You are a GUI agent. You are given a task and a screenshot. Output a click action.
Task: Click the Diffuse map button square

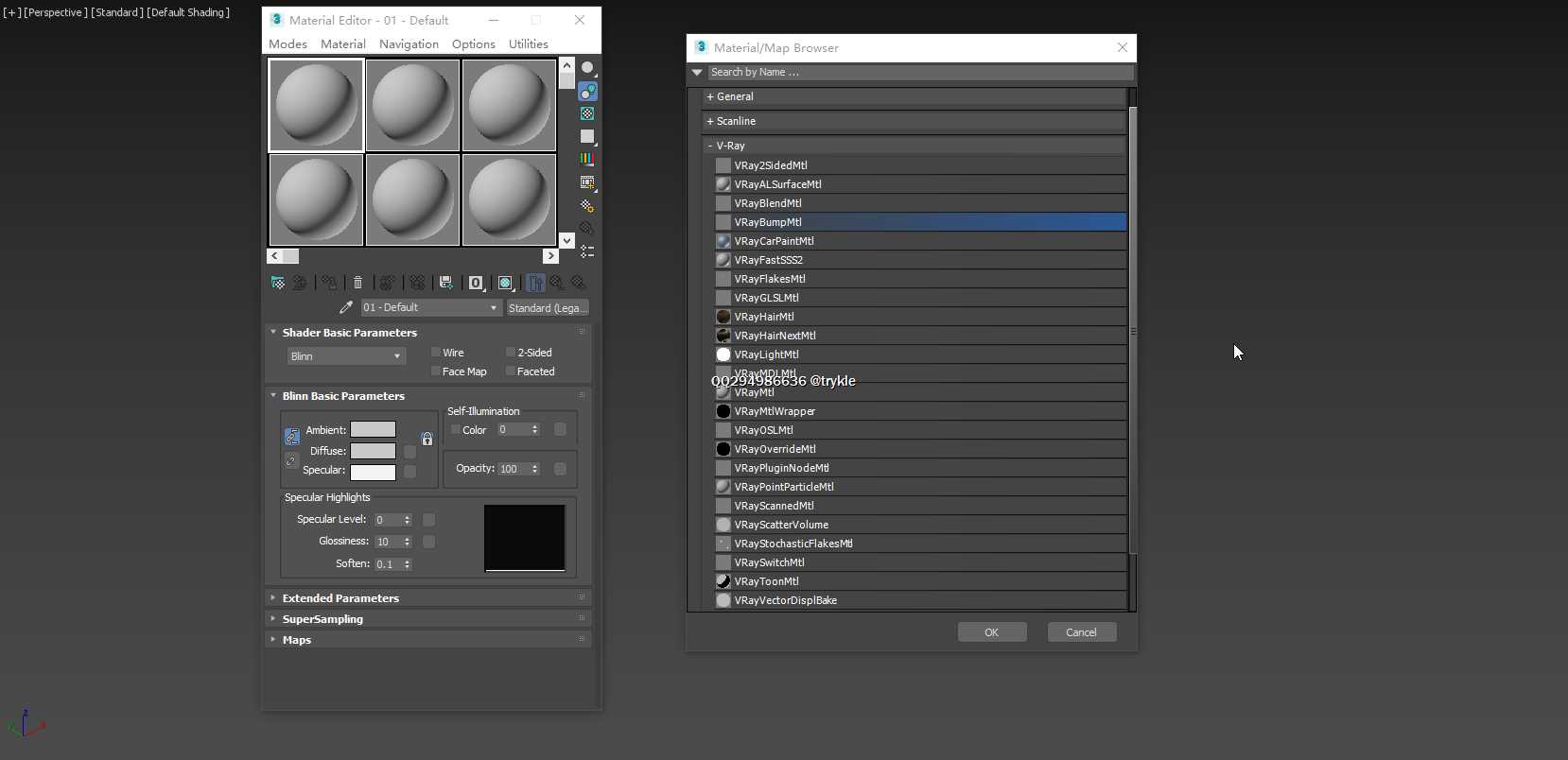[410, 452]
